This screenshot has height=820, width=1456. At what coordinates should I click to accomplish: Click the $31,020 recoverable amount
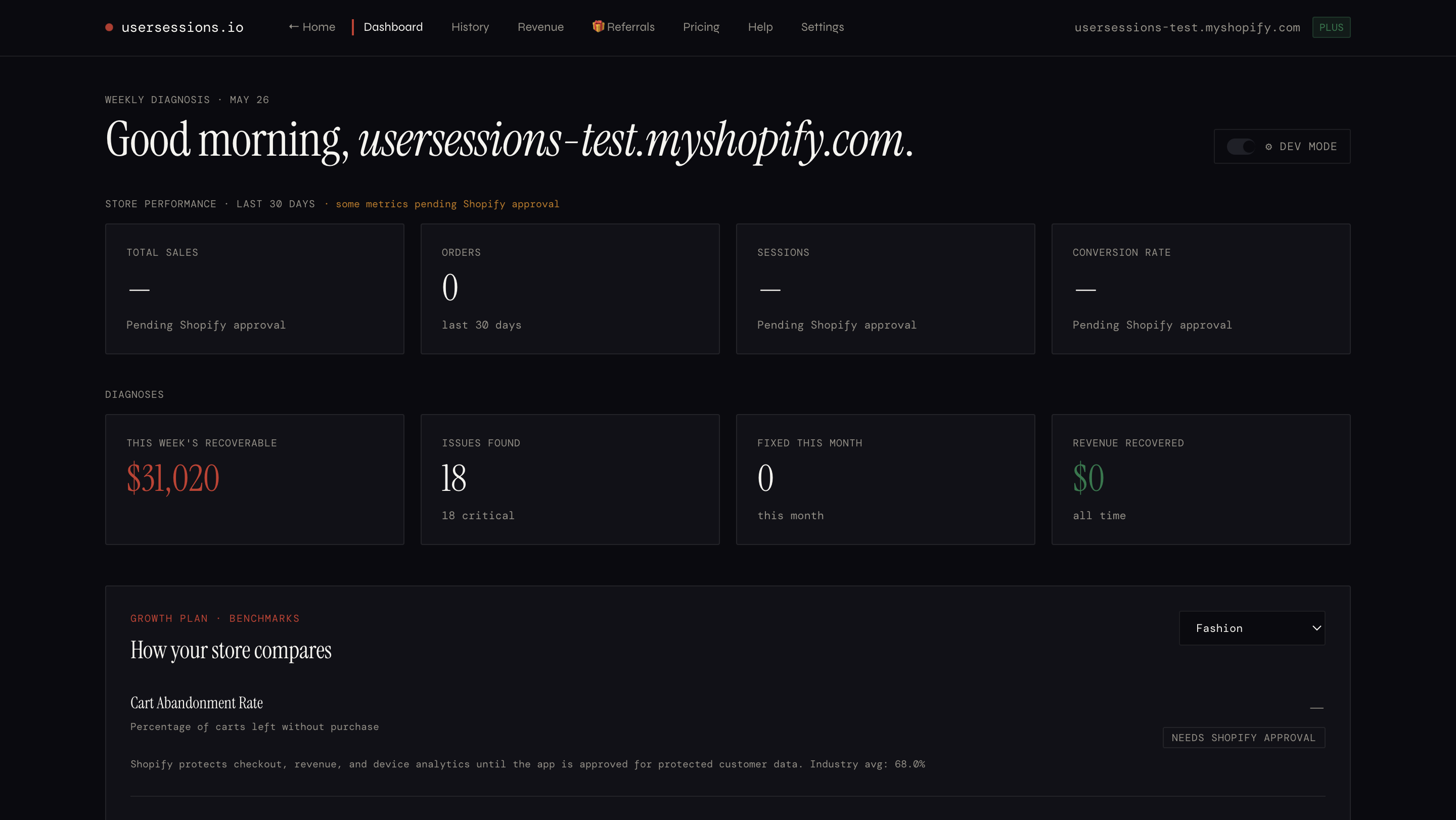[173, 478]
